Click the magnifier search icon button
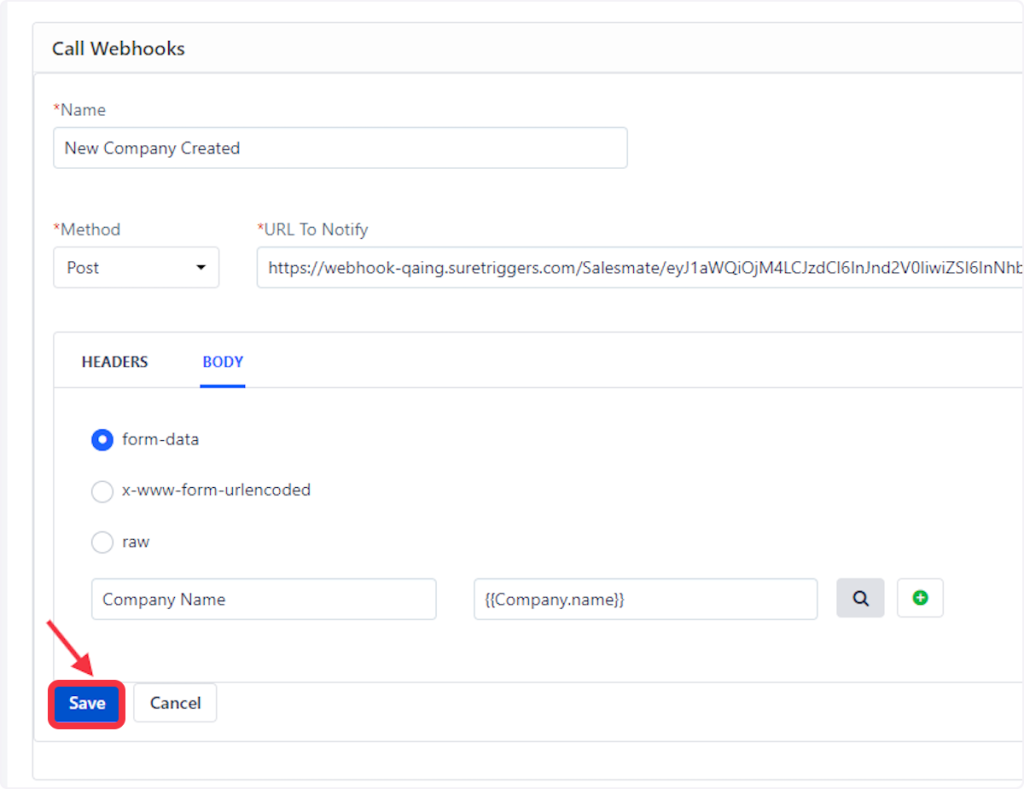The height and width of the screenshot is (789, 1024). [860, 598]
